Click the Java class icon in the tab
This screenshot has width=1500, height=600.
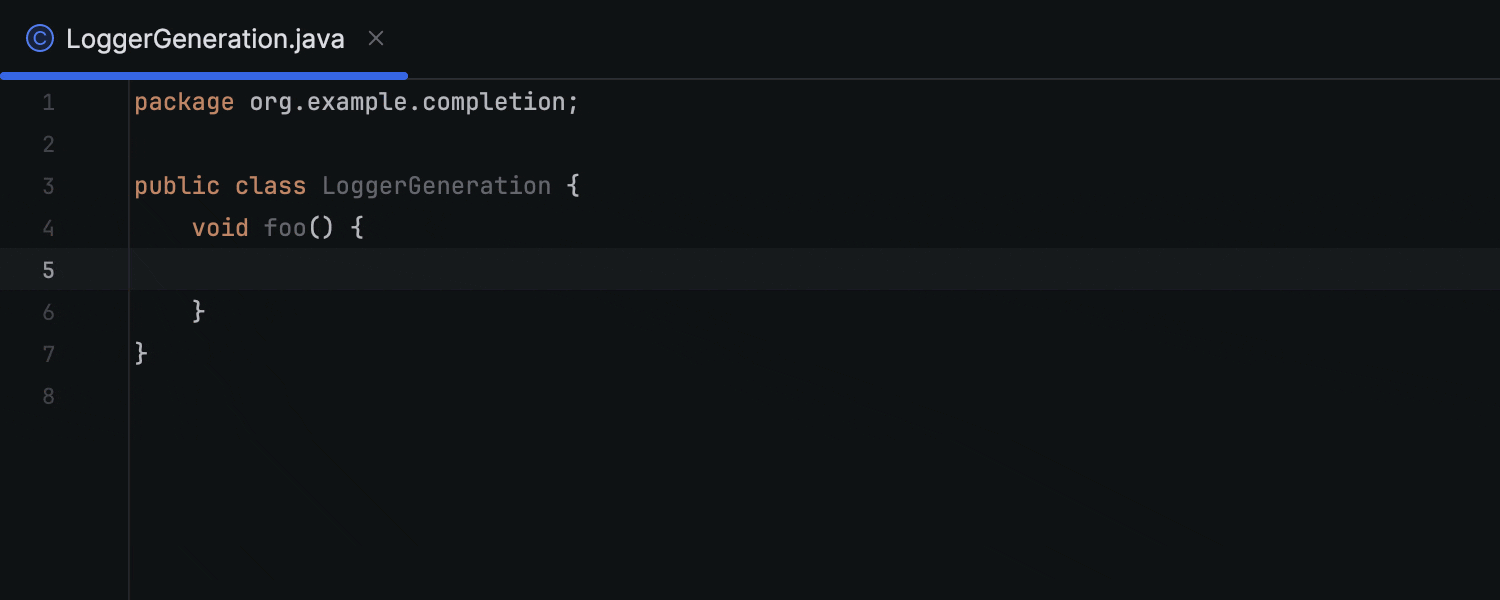[39, 38]
